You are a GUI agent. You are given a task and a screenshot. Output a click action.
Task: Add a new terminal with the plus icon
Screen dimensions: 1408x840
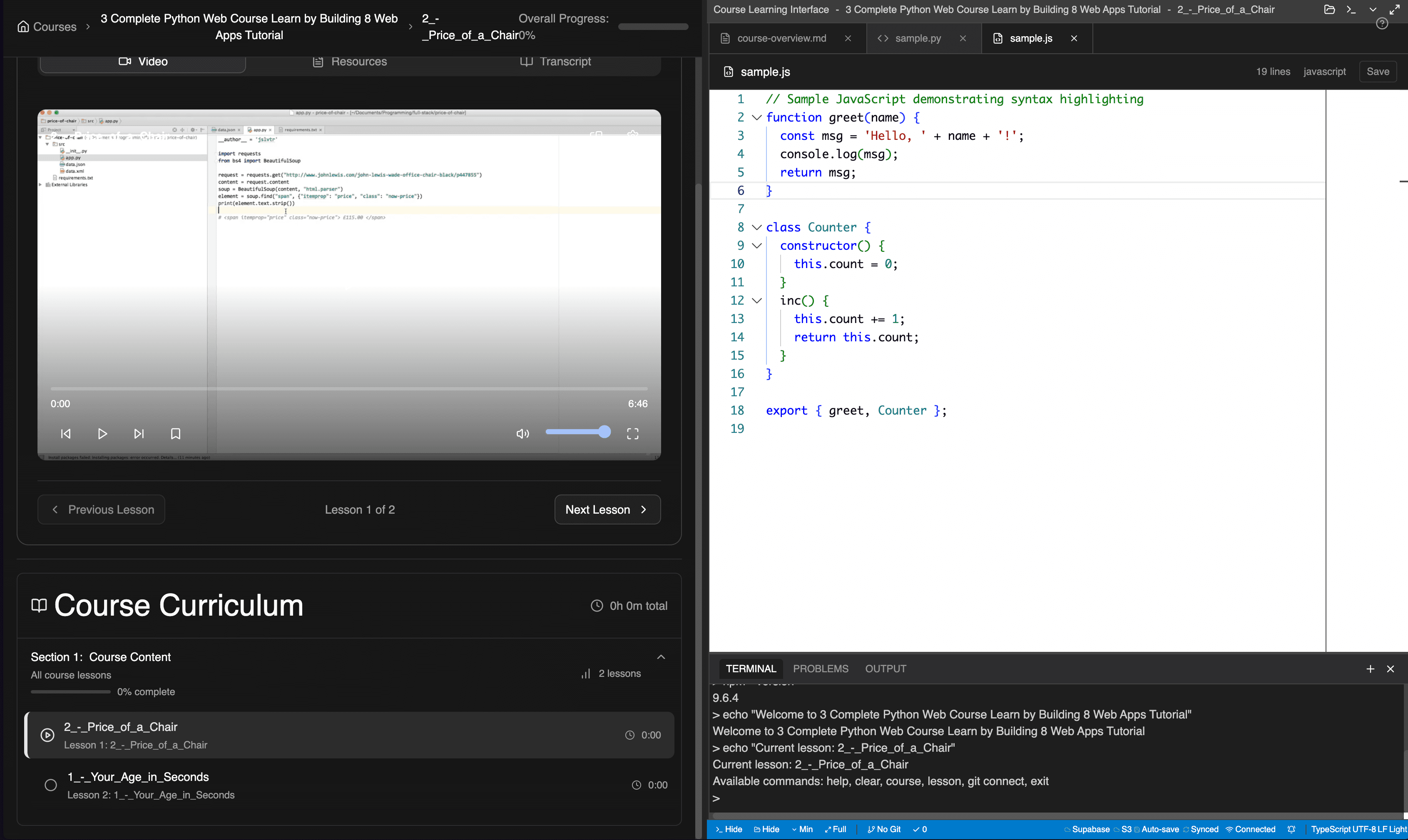pos(1370,669)
